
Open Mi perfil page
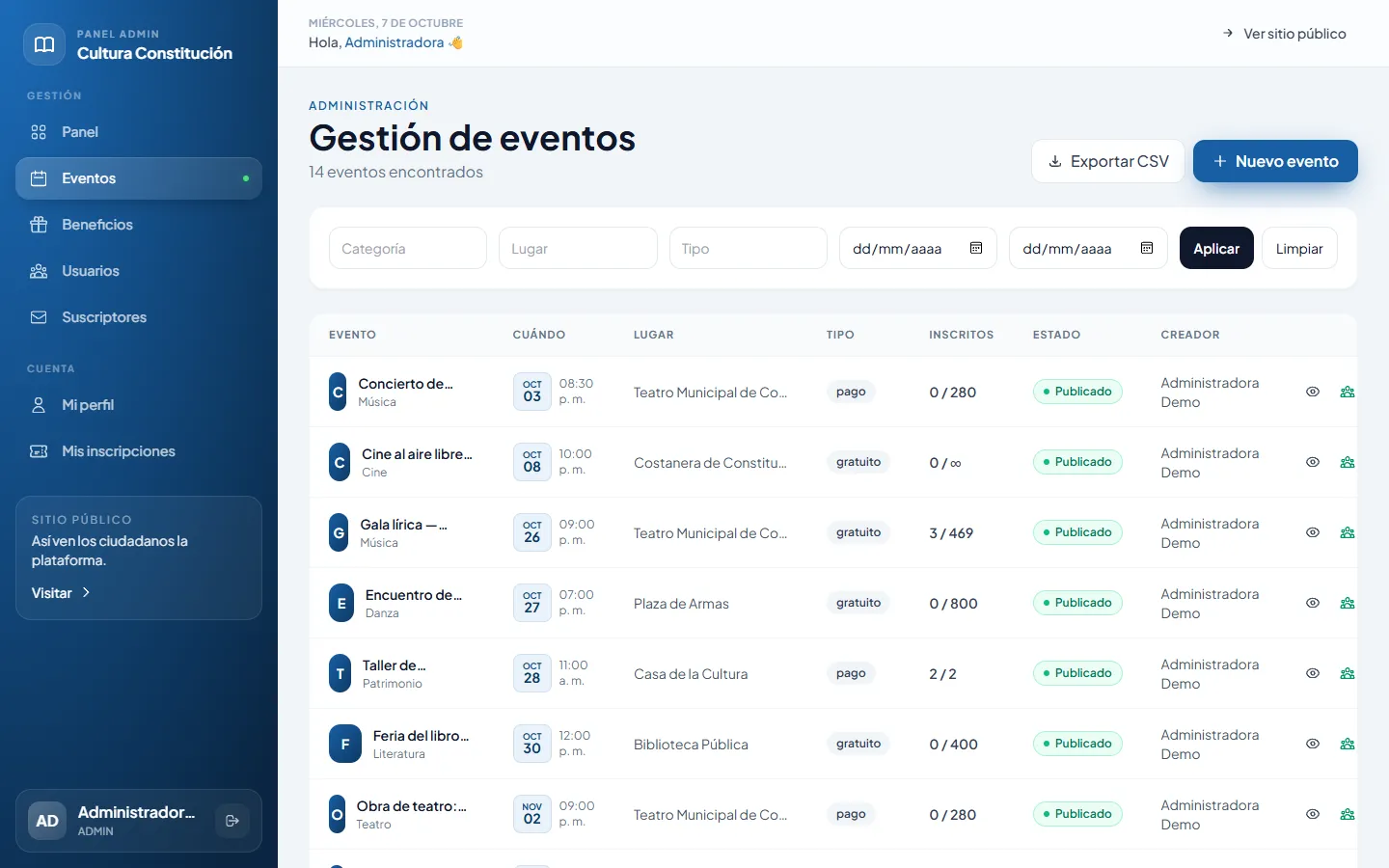coord(139,405)
